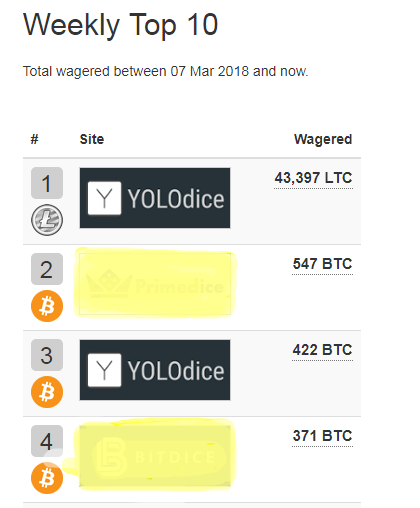The width and height of the screenshot is (420, 508).
Task: Click the # rank column header
Action: click(34, 139)
